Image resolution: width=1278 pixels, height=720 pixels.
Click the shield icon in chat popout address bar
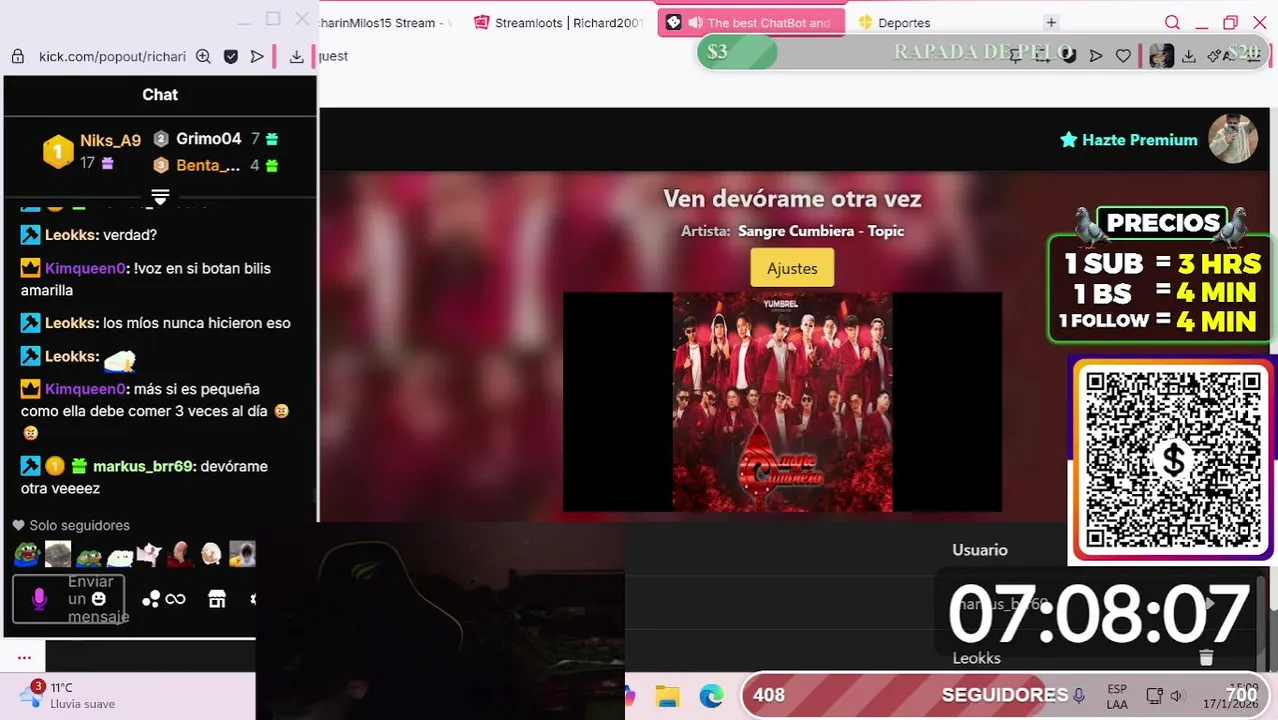(231, 57)
